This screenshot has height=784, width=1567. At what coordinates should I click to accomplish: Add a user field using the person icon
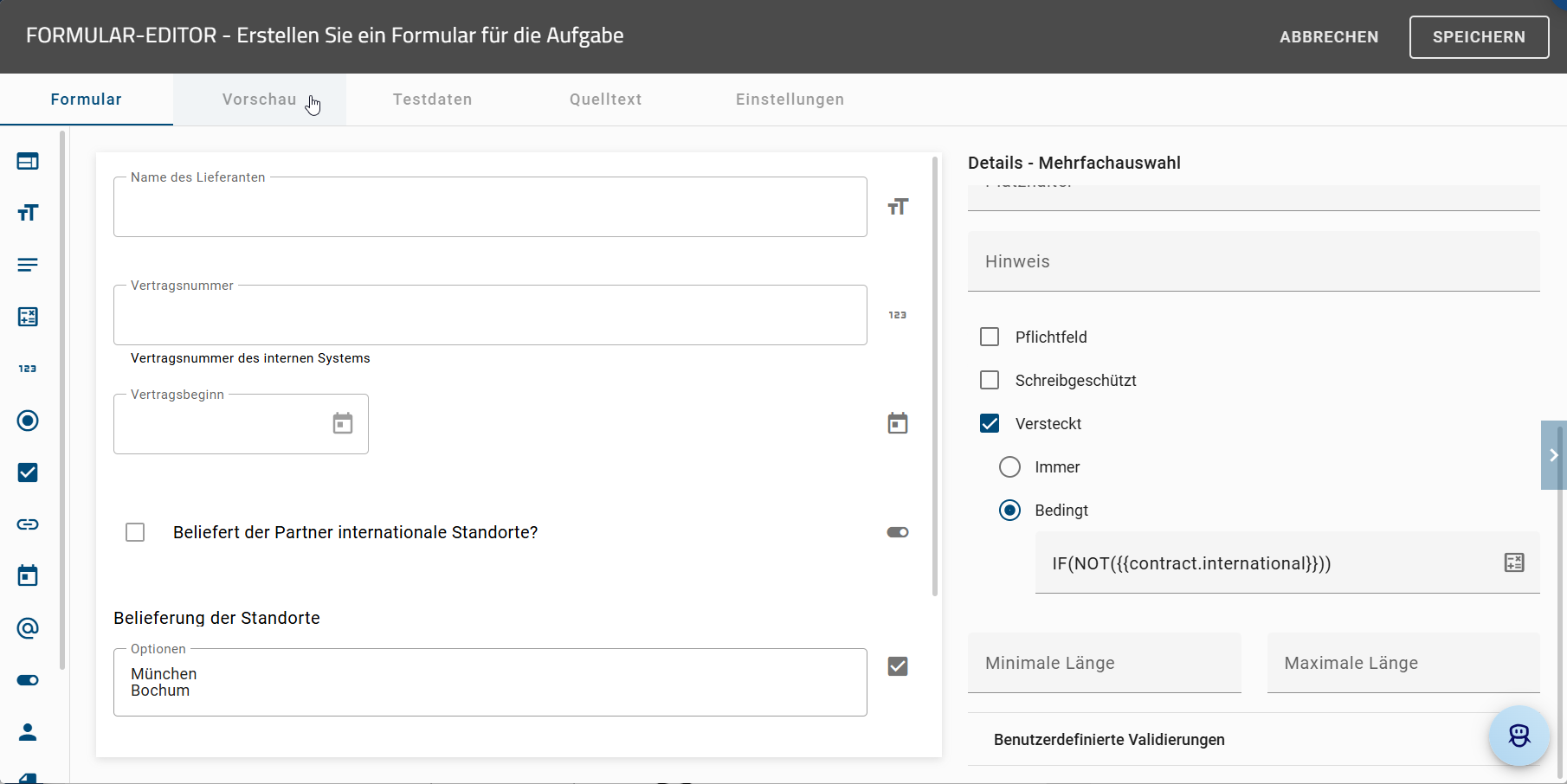[x=28, y=732]
